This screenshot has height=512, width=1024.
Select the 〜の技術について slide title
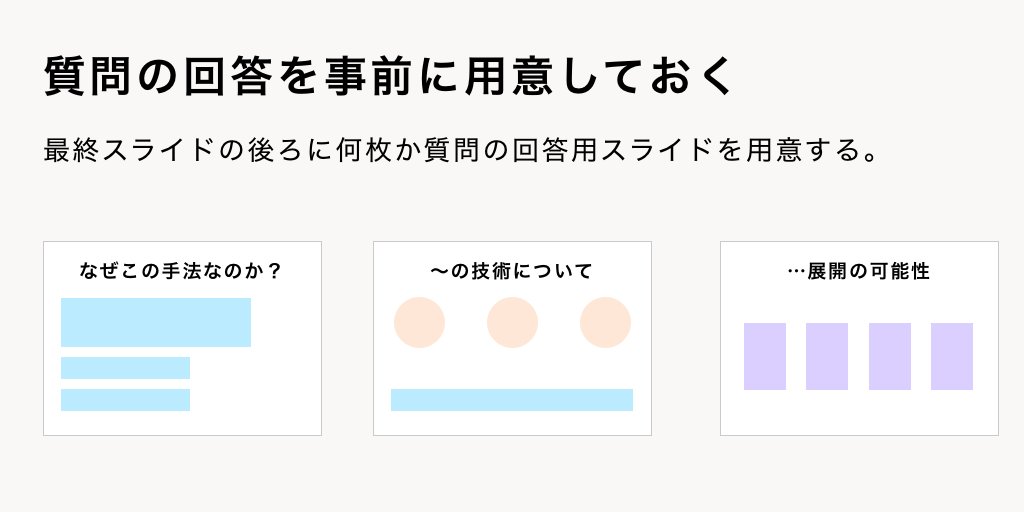pyautogui.click(x=512, y=270)
